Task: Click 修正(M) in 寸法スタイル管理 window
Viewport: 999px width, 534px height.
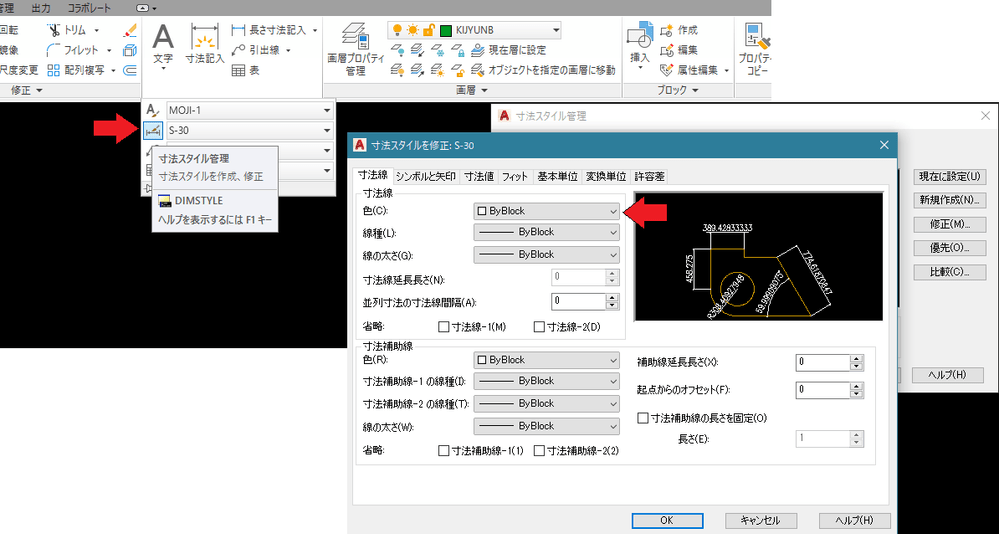Action: coord(949,224)
